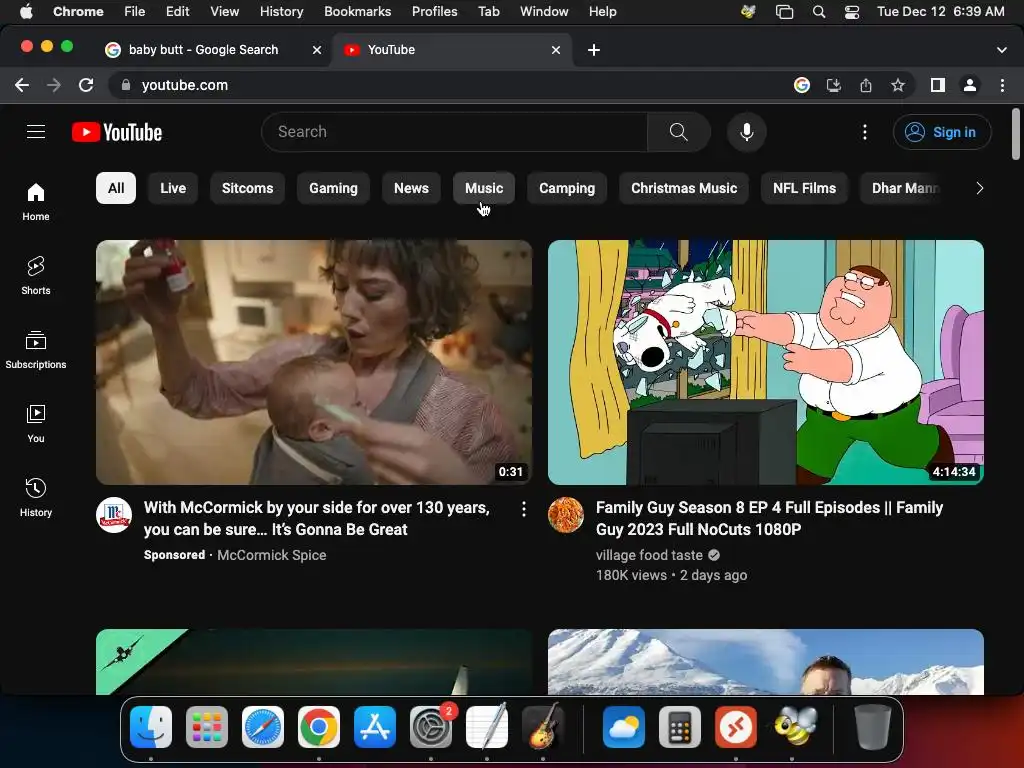The height and width of the screenshot is (768, 1024).
Task: Open Finder from the dock
Action: coord(151,727)
